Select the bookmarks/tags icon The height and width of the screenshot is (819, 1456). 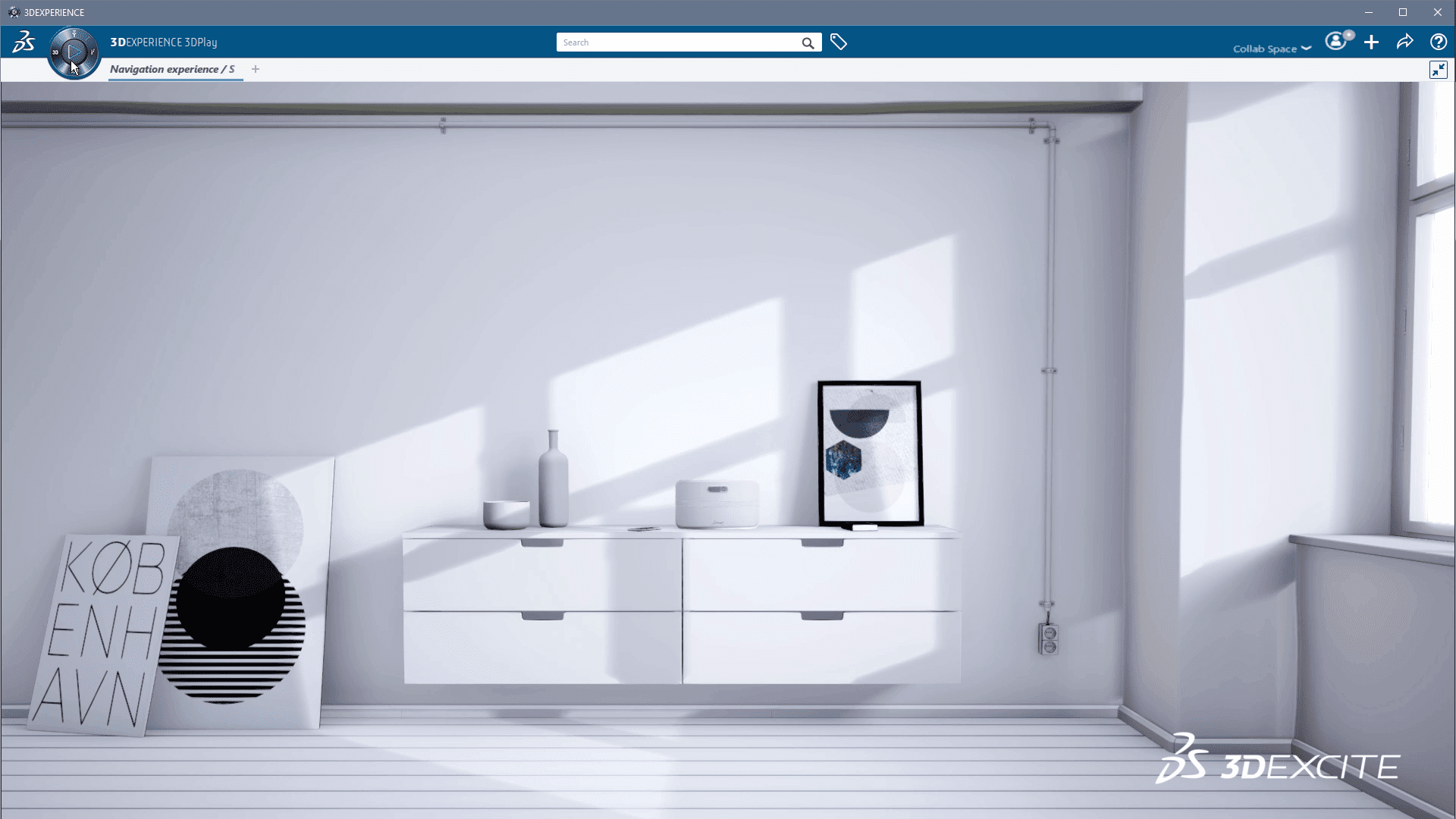click(x=838, y=42)
